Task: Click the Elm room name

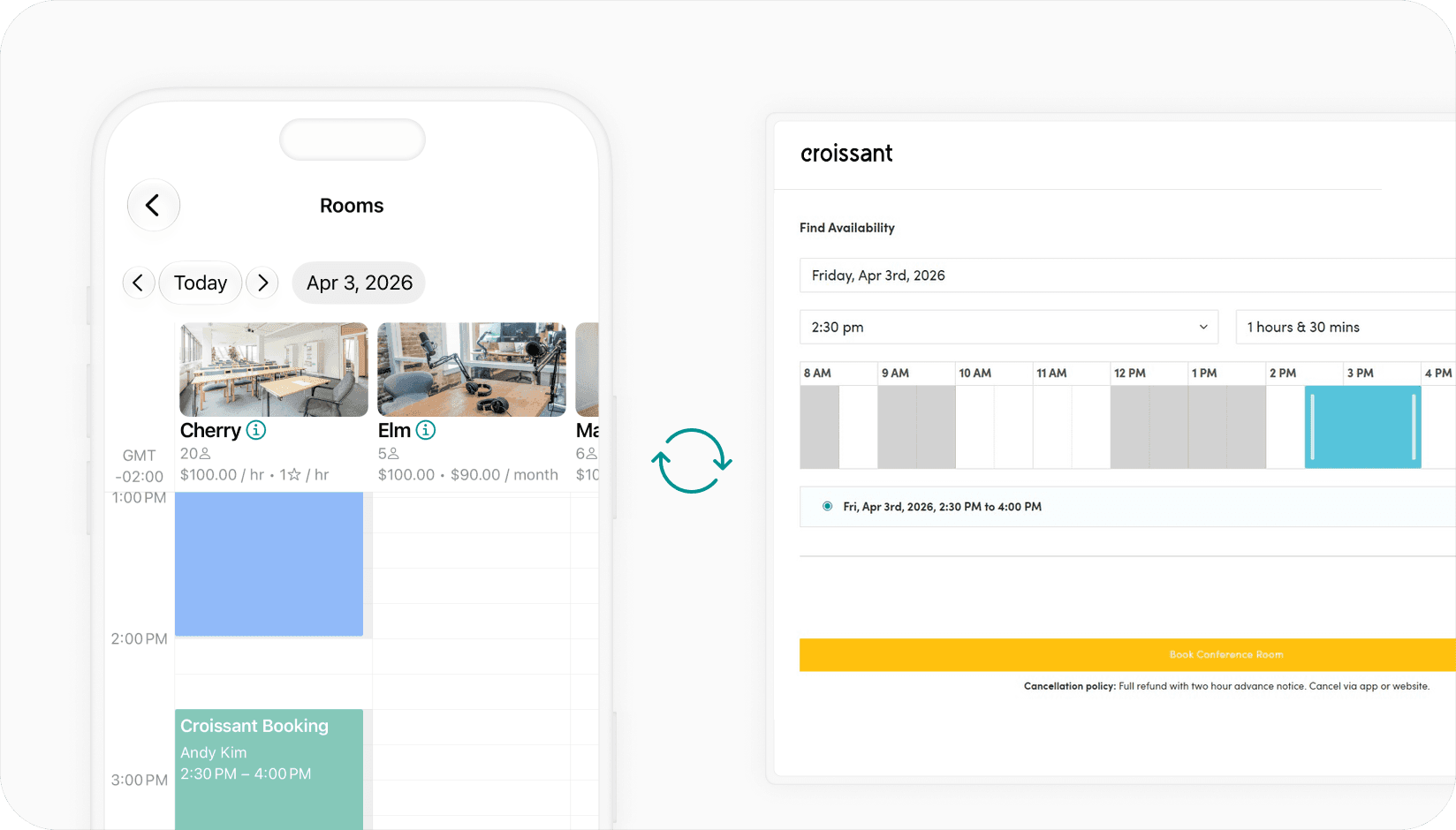Action: click(x=394, y=430)
